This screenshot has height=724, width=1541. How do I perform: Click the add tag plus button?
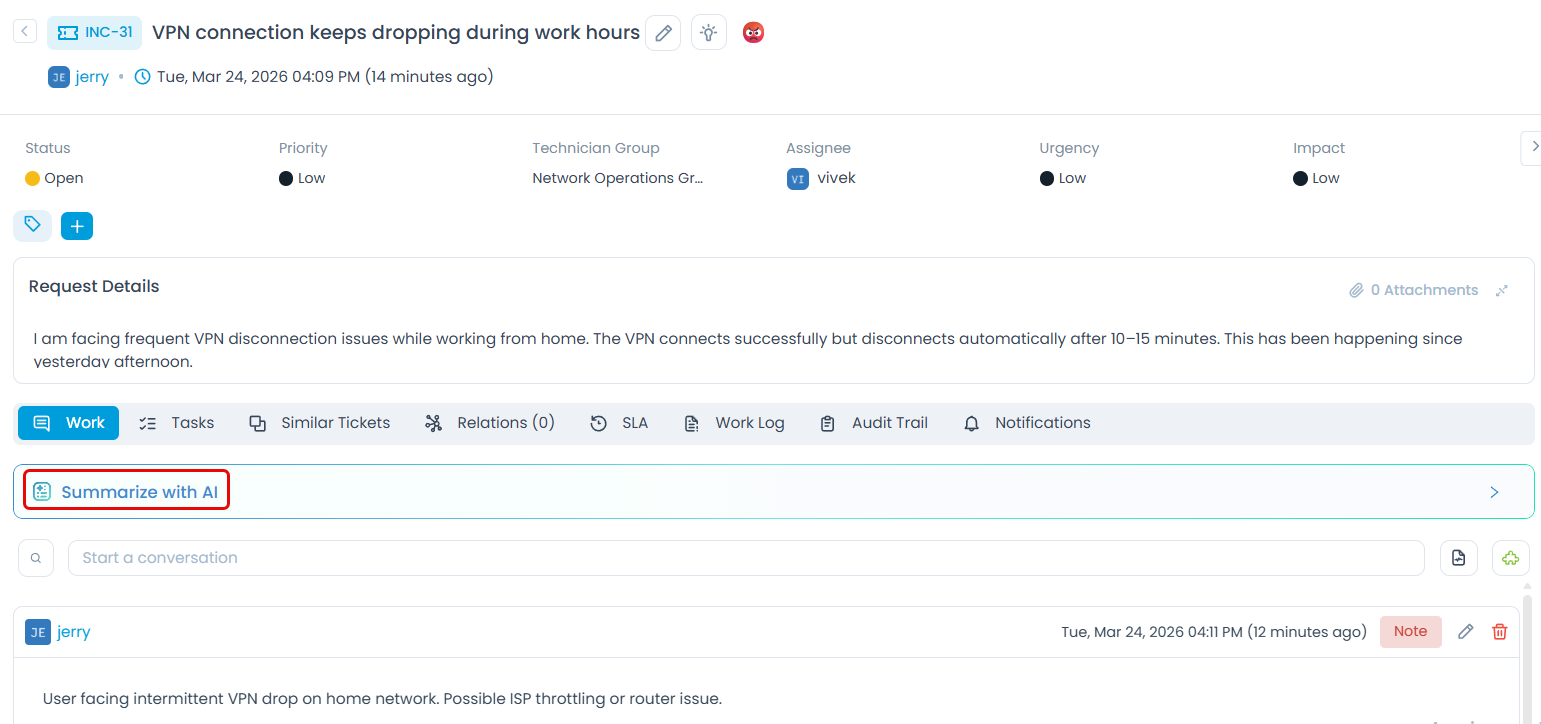(x=77, y=226)
